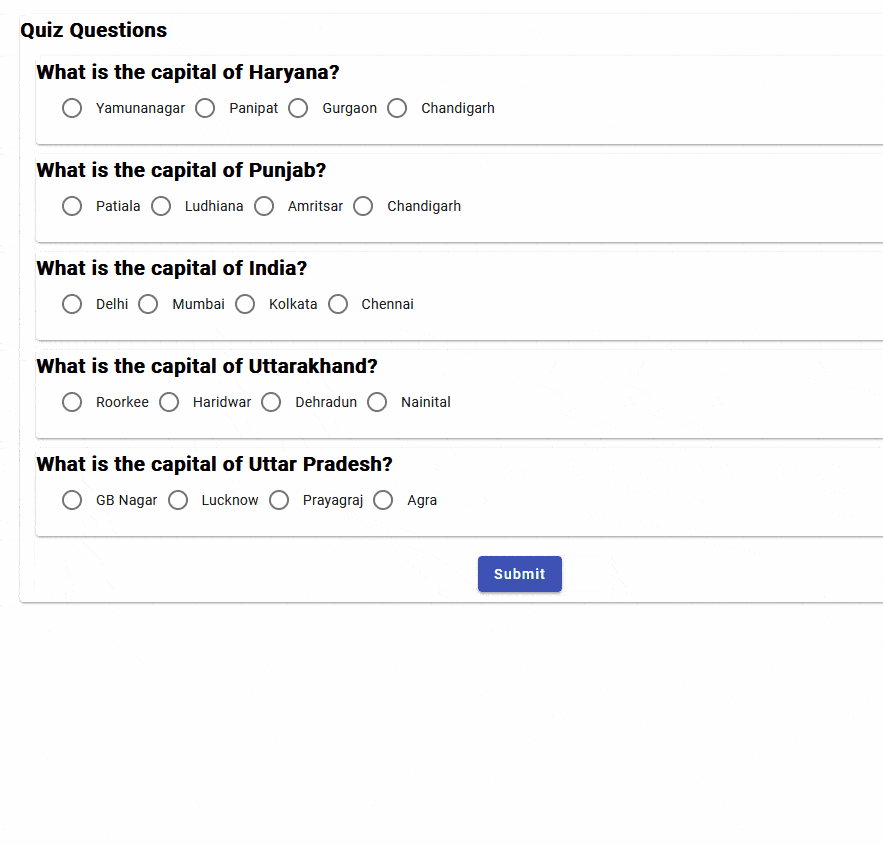Select Patiala radio button
883x845 pixels.
(72, 206)
